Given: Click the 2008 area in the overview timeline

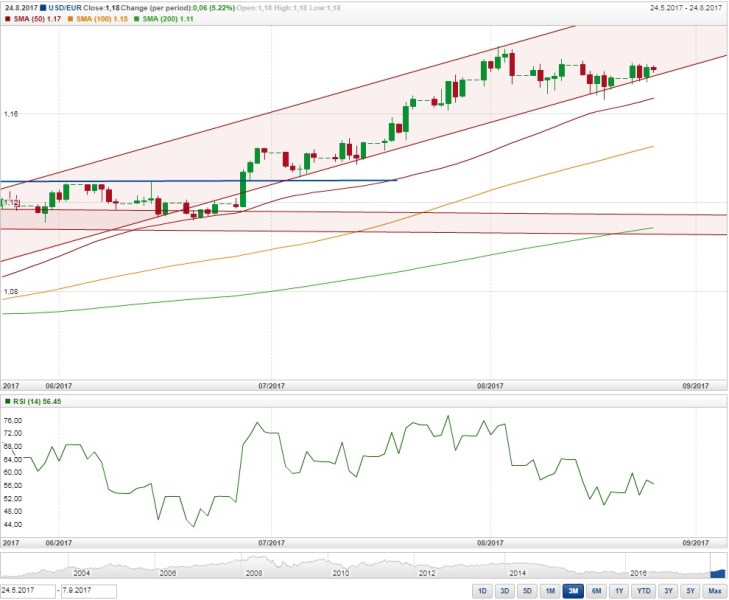Looking at the screenshot, I should coord(254,570).
